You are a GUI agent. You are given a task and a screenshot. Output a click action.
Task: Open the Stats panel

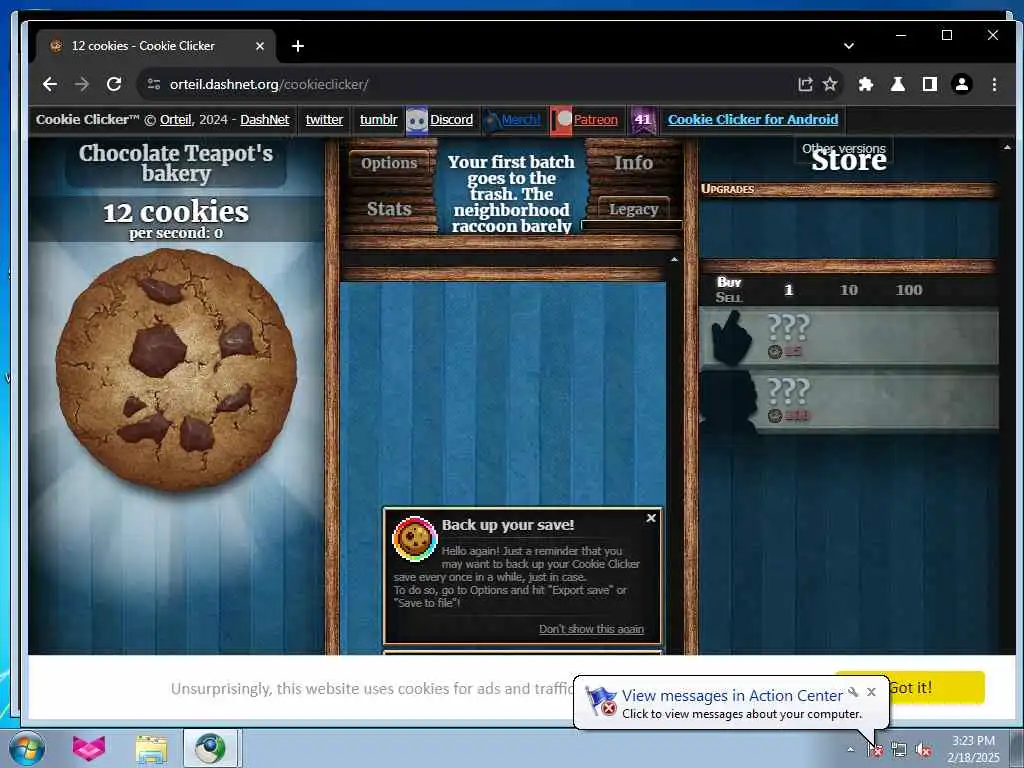pos(389,209)
